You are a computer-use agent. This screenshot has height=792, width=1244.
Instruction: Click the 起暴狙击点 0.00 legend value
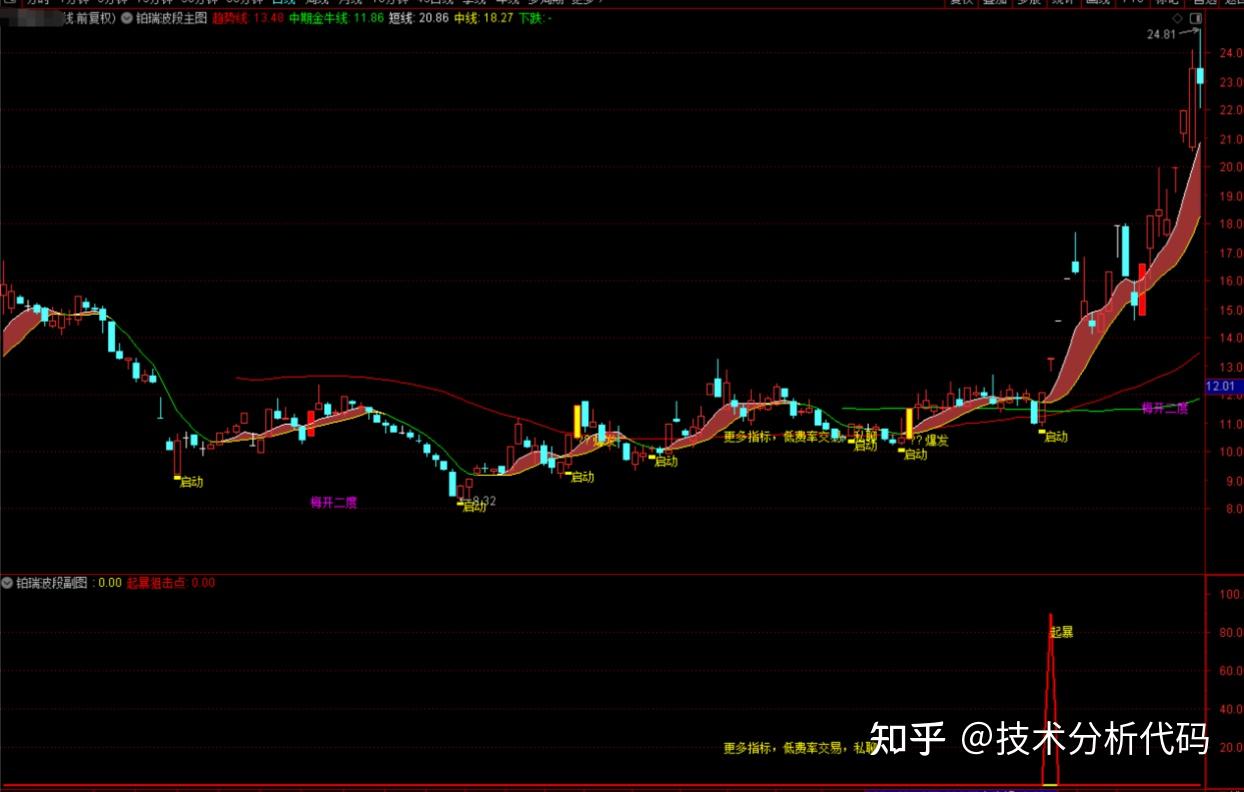171,582
